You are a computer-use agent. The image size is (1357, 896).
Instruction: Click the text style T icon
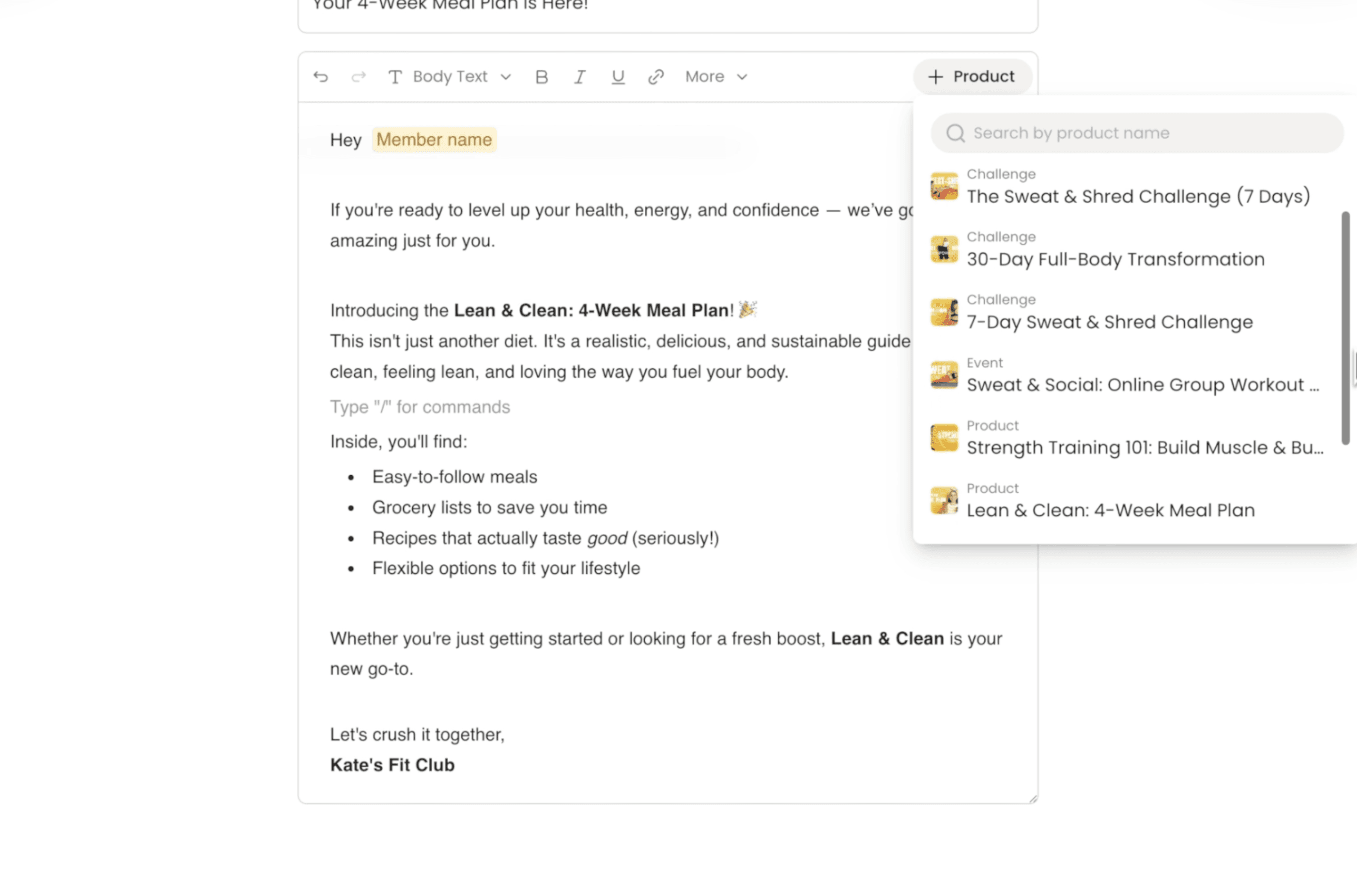click(395, 77)
